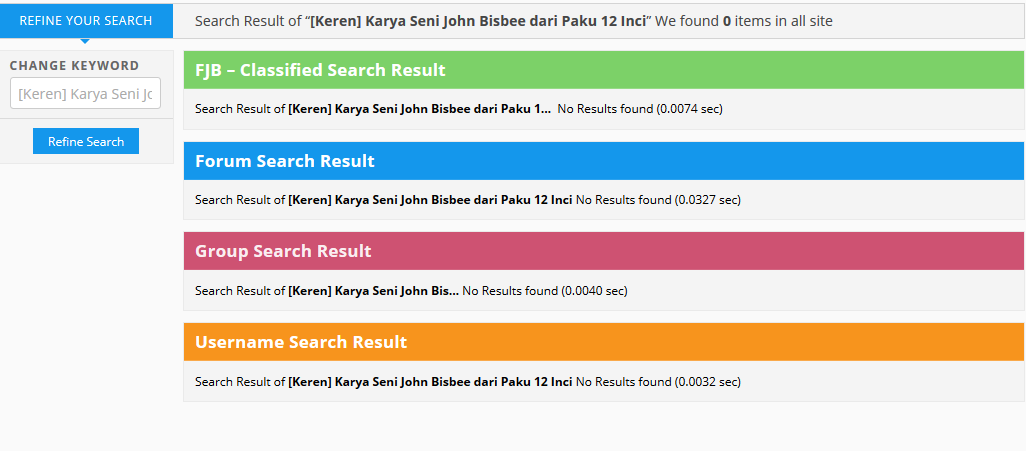Screen dimensions: 1026x451
Task: Open the green FJB – Classified Search Result header
Action: tap(603, 70)
